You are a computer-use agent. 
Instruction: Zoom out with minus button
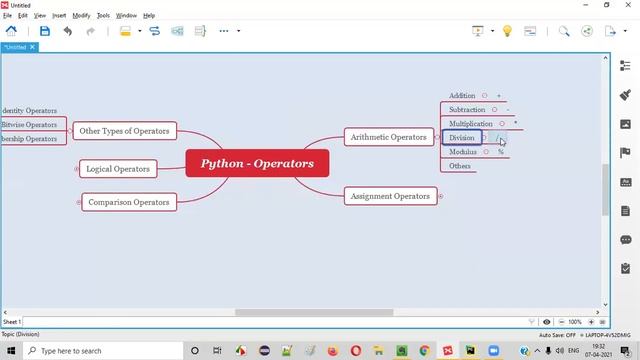point(561,322)
